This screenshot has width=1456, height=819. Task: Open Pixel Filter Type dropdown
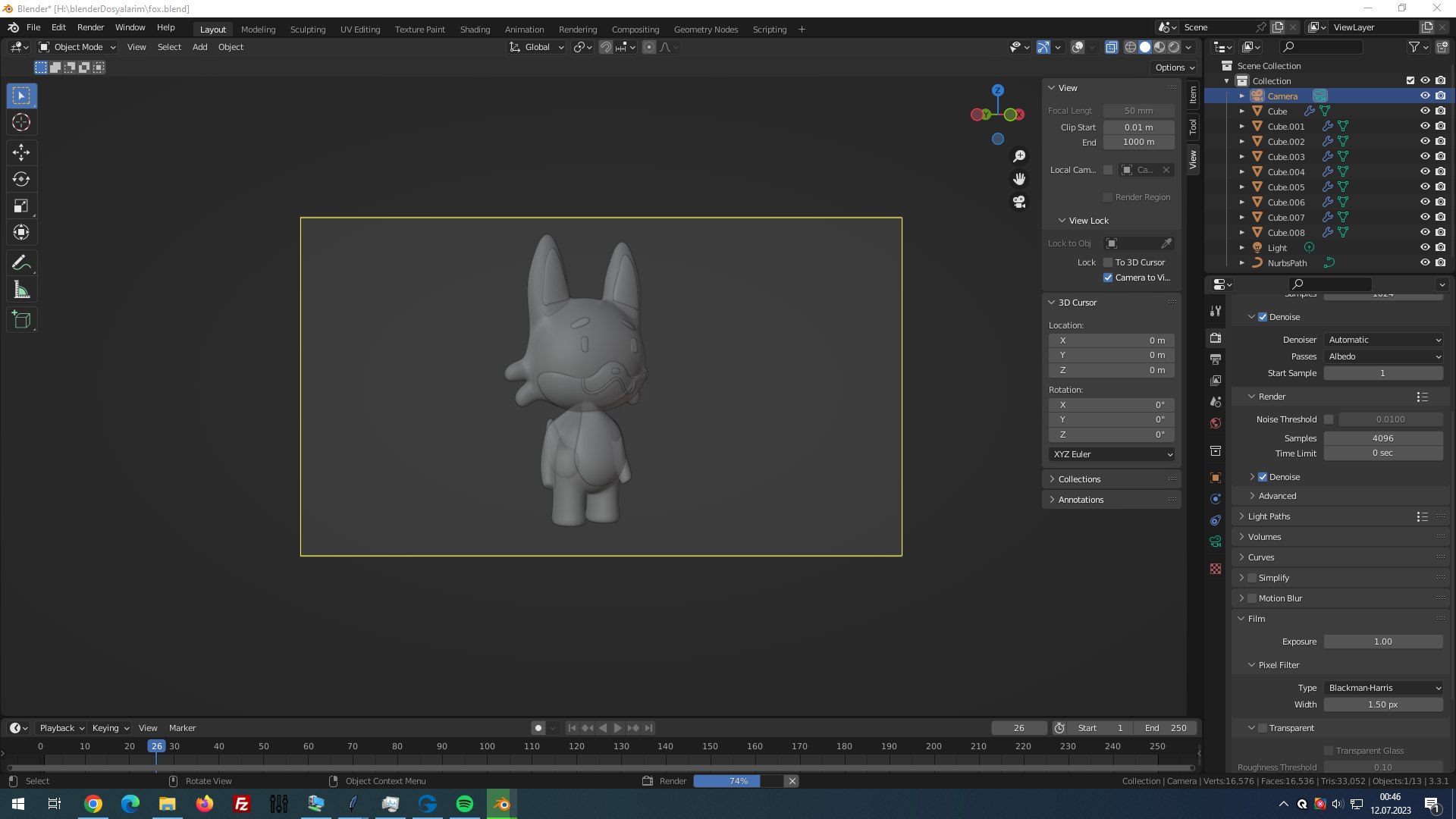point(1383,688)
